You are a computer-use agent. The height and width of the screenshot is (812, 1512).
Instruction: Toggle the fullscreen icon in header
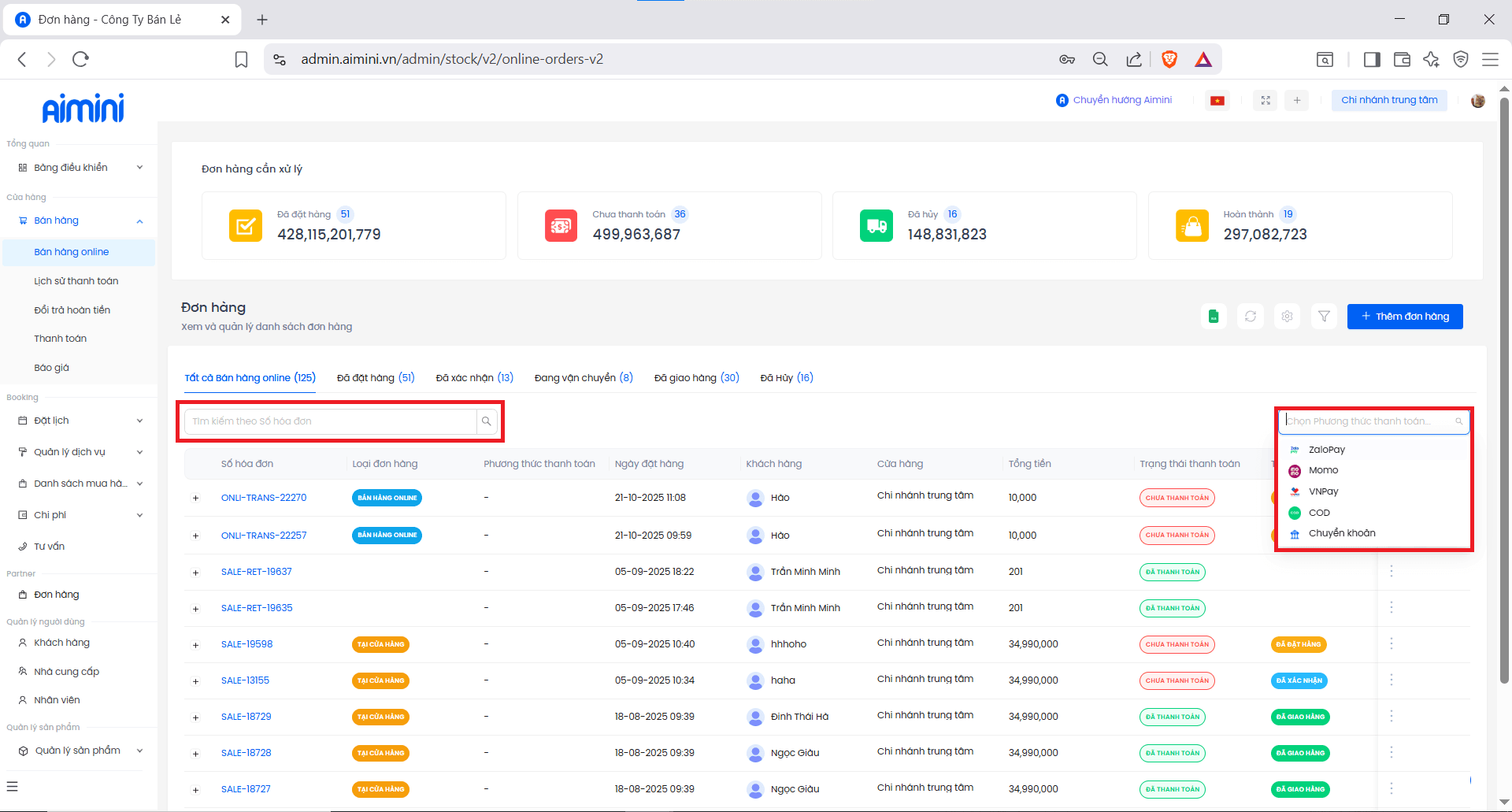[x=1266, y=100]
